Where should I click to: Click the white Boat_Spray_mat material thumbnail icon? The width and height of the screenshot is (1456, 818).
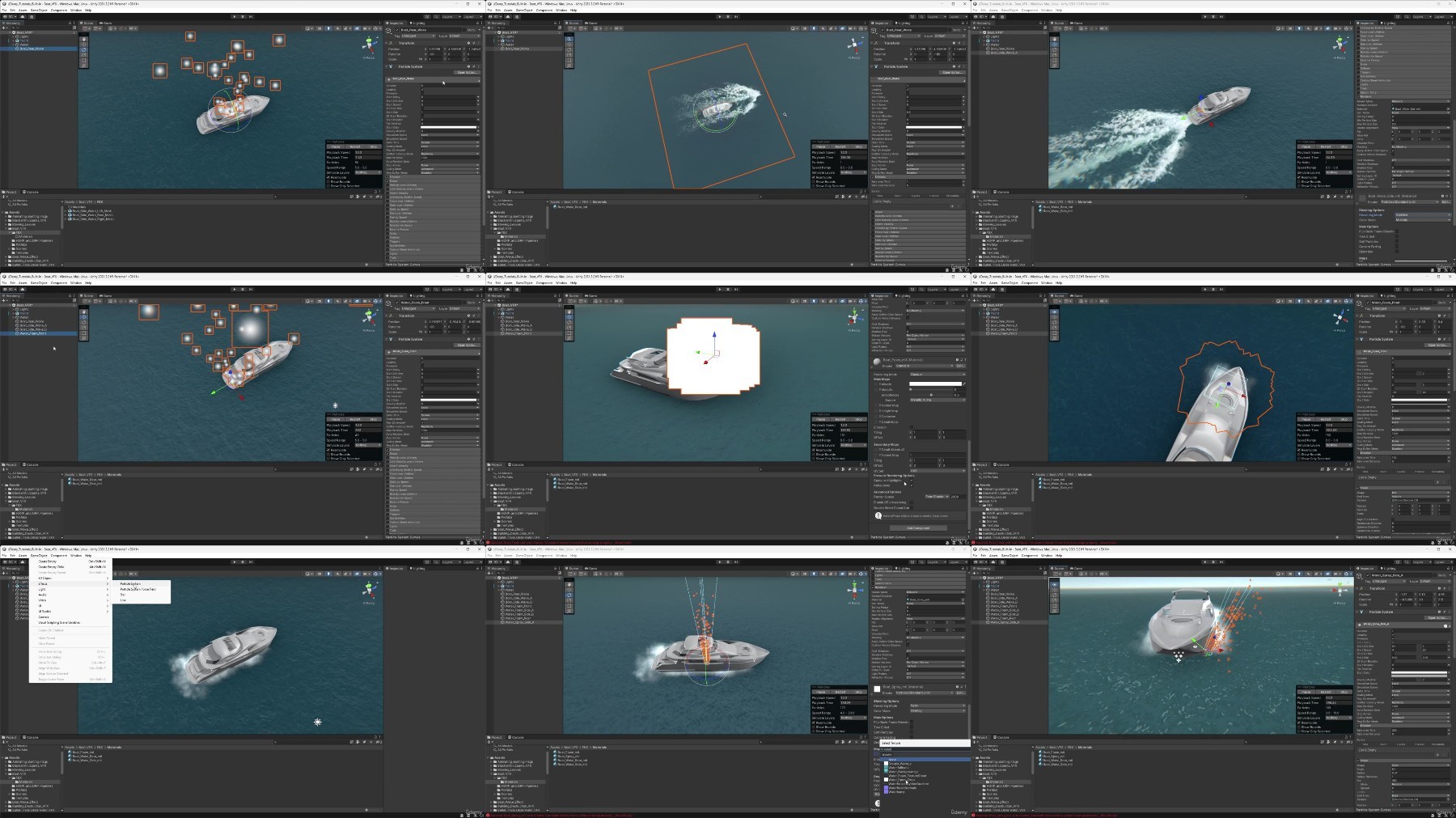coord(877,689)
